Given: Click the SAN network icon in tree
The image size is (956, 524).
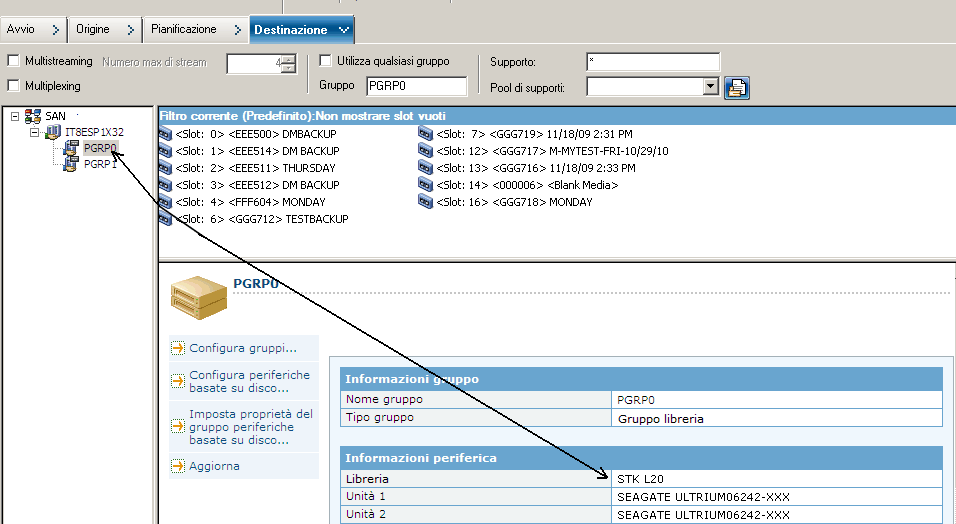Looking at the screenshot, I should (x=33, y=116).
